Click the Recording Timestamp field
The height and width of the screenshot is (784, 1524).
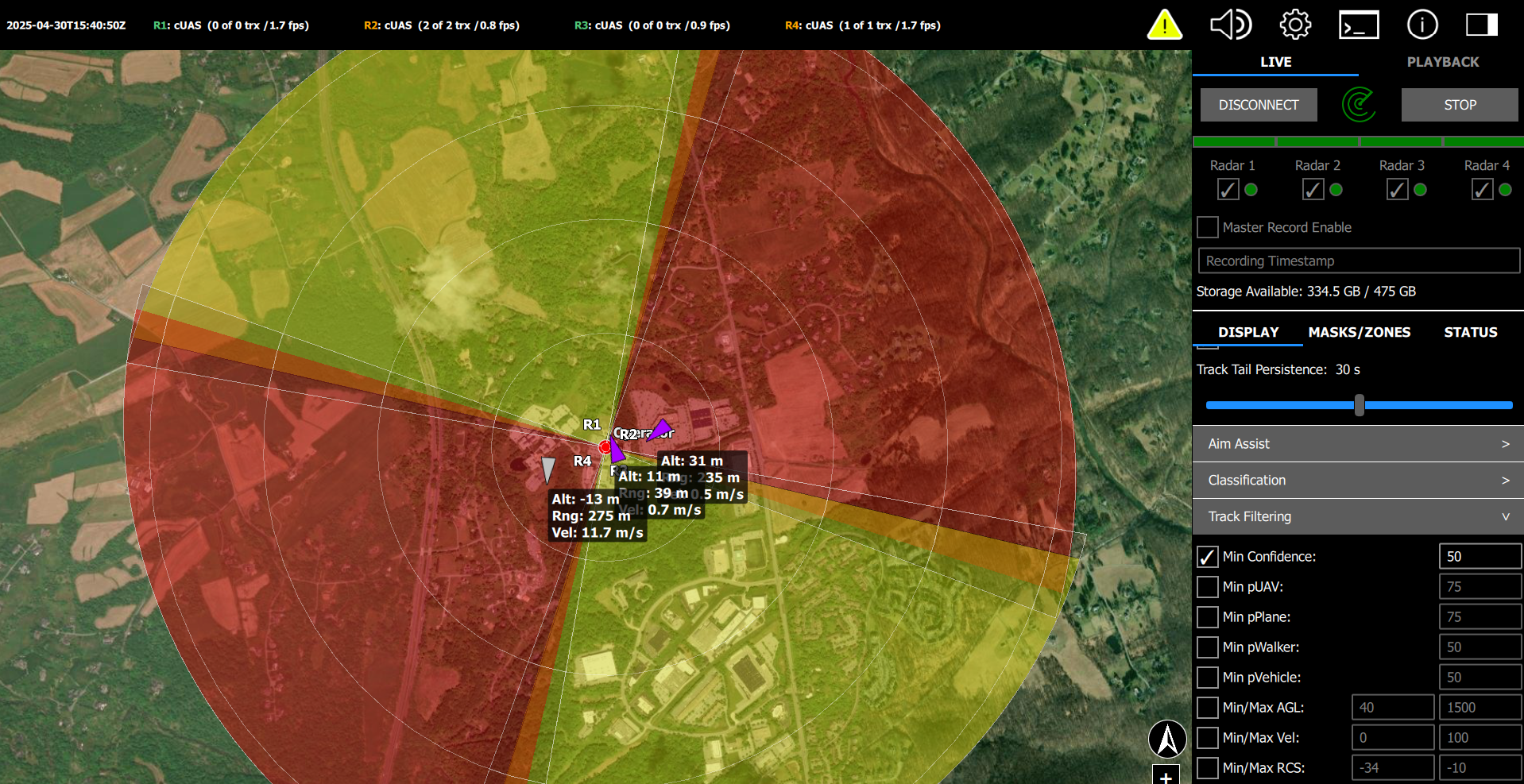click(x=1359, y=261)
